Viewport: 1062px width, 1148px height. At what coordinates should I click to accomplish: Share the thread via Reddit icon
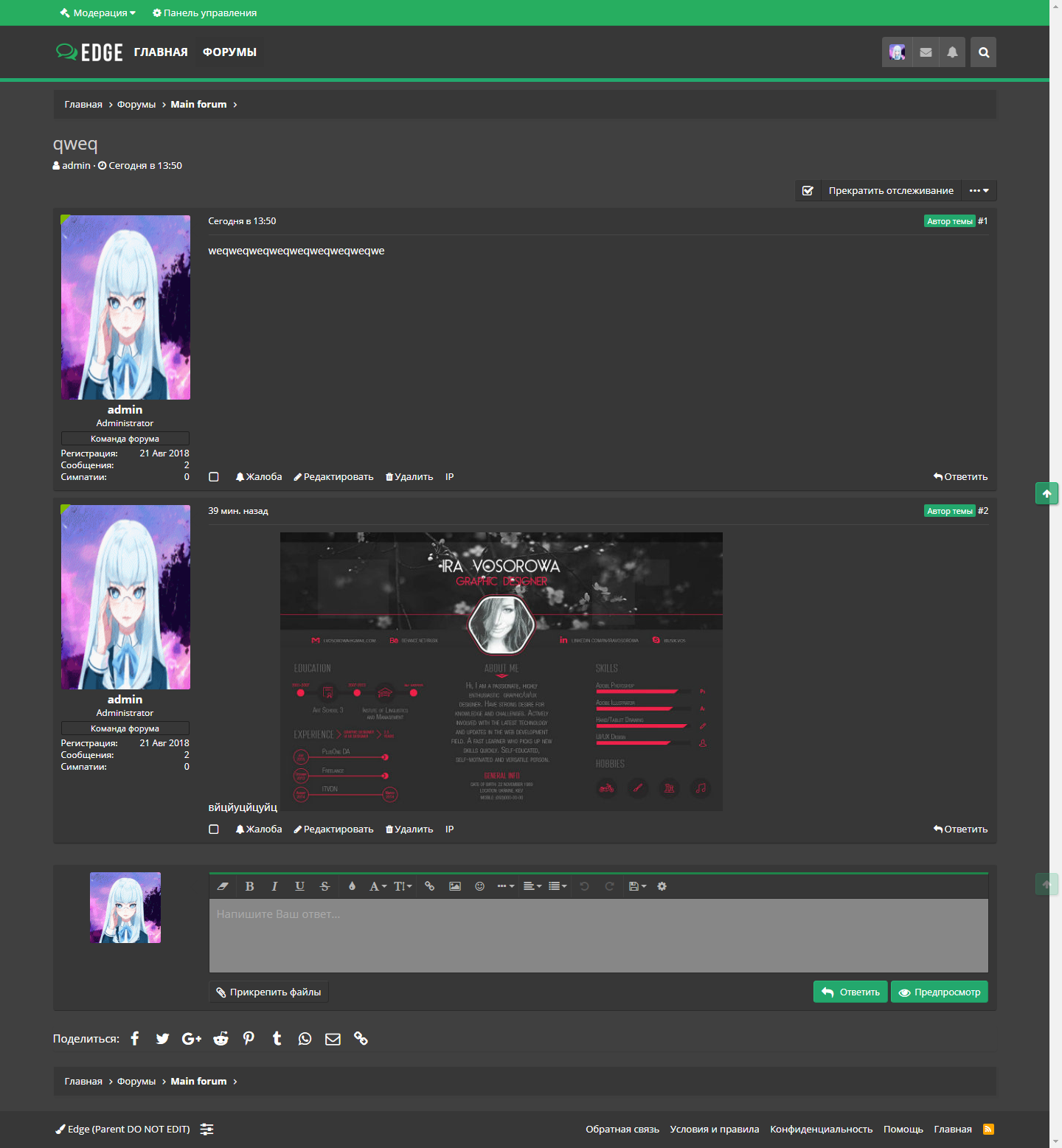pyautogui.click(x=221, y=1039)
